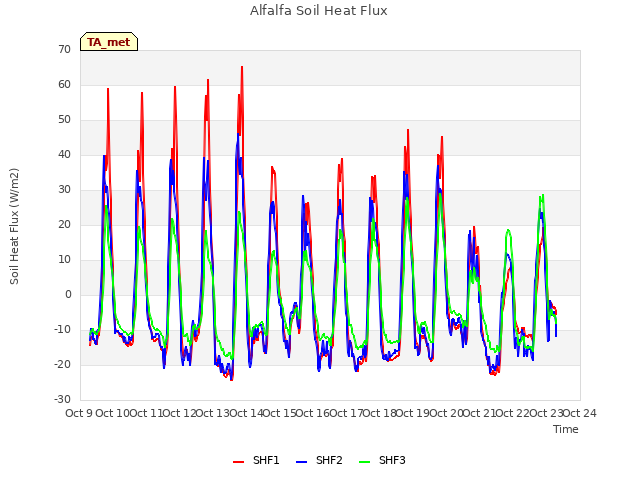Viewport: 640px width, 480px height.
Task: Click the 70 y-axis tick label
Action: click(64, 49)
